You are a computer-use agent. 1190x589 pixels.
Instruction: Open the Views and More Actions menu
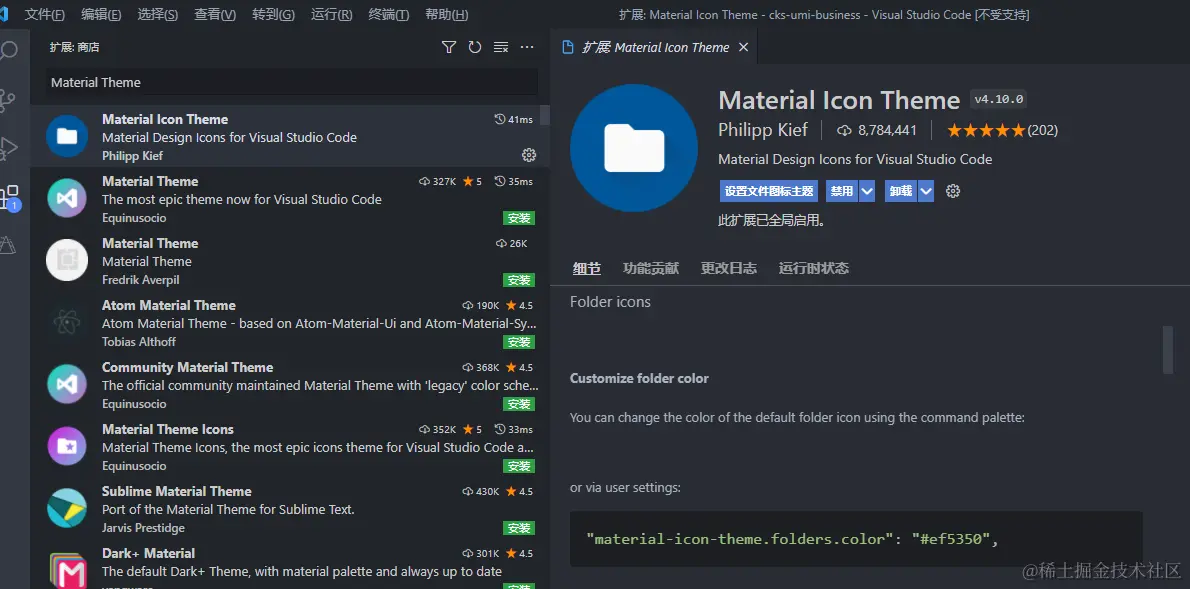(527, 47)
